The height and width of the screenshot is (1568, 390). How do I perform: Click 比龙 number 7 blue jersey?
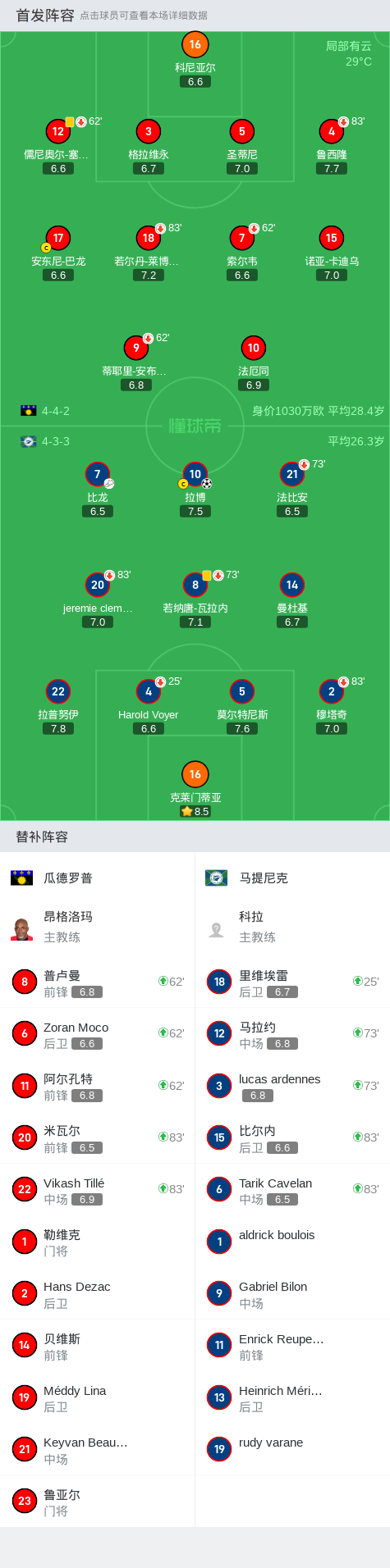click(x=97, y=474)
